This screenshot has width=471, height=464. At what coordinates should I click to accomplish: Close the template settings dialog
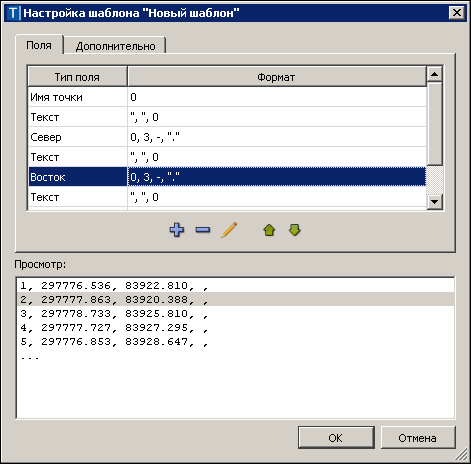point(457,13)
